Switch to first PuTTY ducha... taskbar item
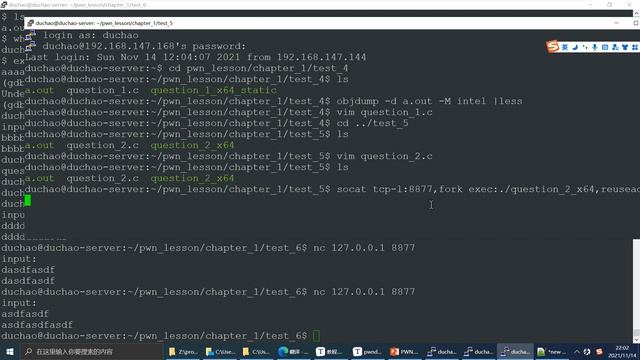The width and height of the screenshot is (640, 360). point(441,351)
